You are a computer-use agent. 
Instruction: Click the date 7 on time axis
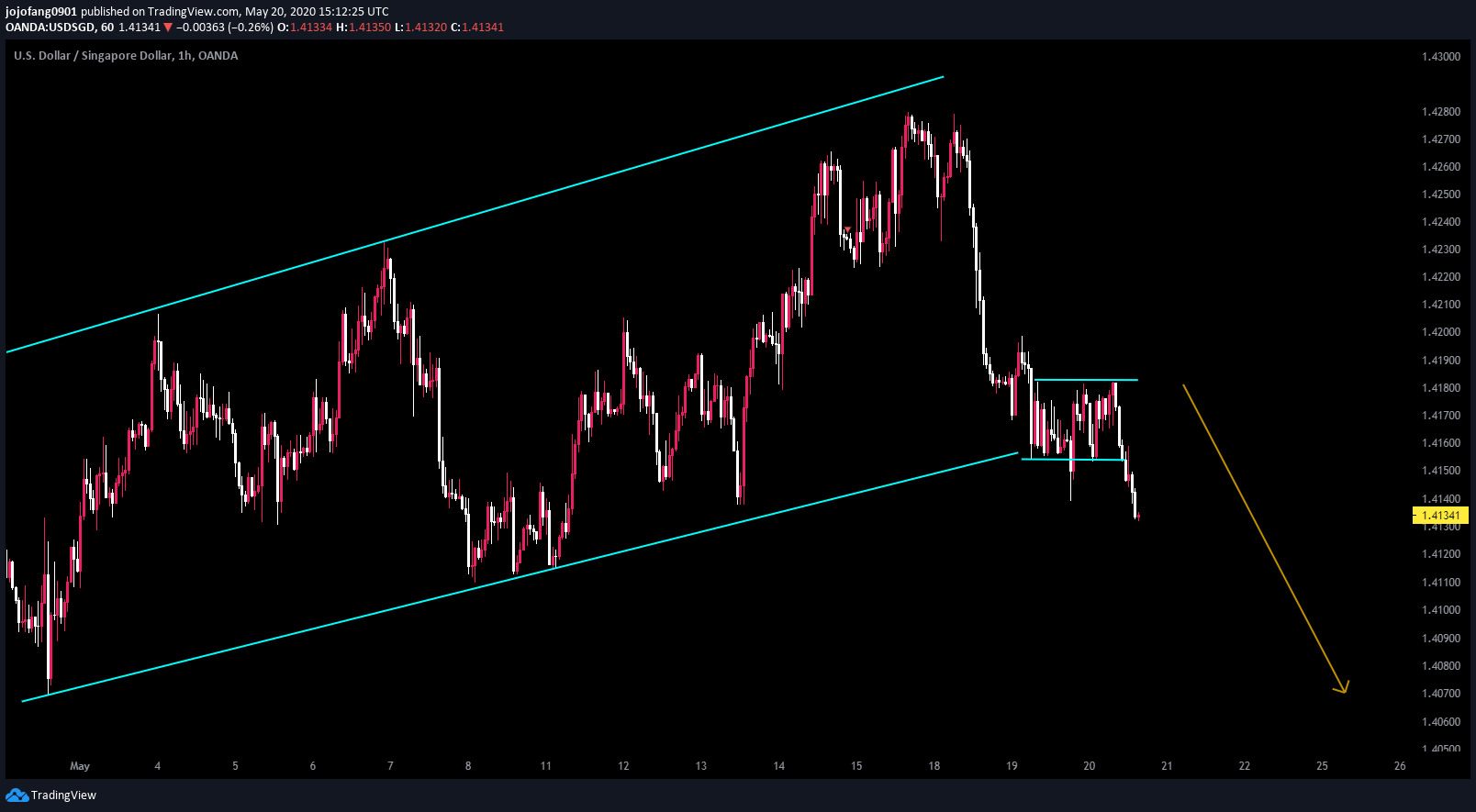390,766
